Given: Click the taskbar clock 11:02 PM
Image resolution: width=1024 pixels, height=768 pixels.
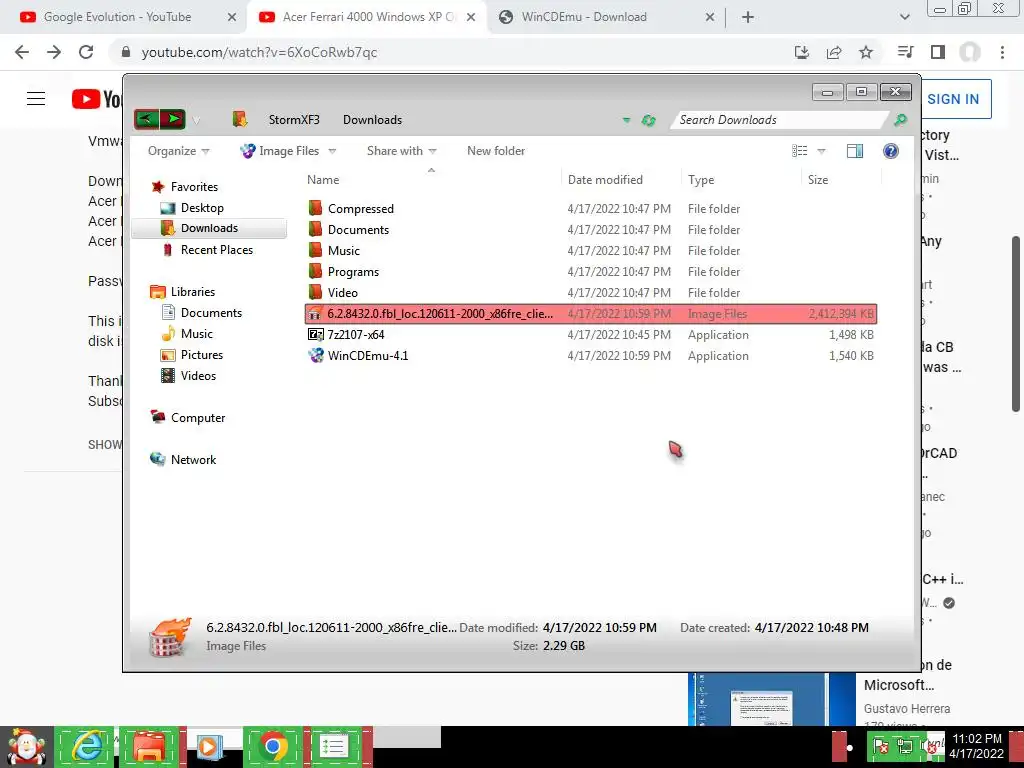Looking at the screenshot, I should [976, 739].
